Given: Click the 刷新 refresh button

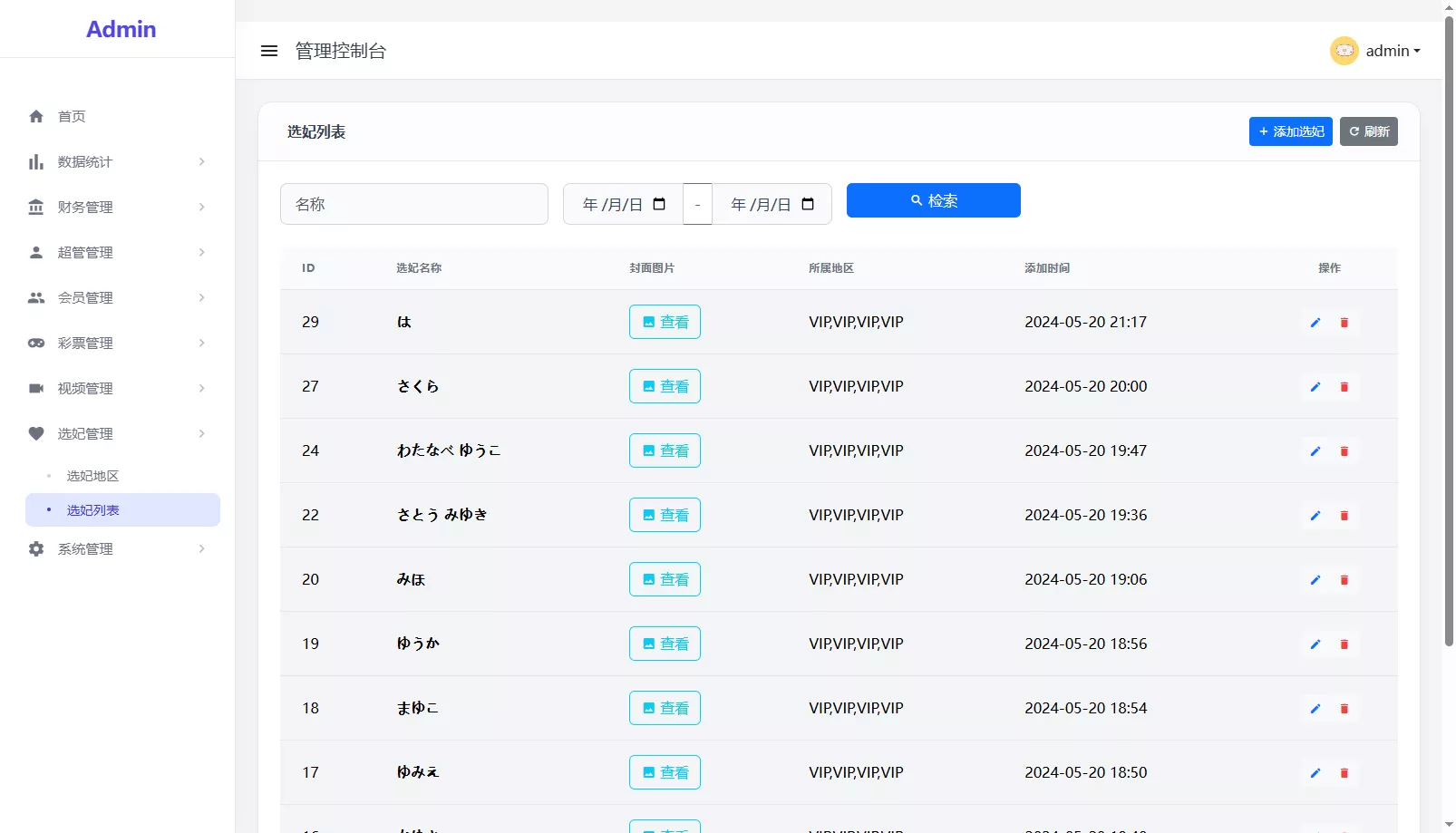Looking at the screenshot, I should (x=1368, y=131).
